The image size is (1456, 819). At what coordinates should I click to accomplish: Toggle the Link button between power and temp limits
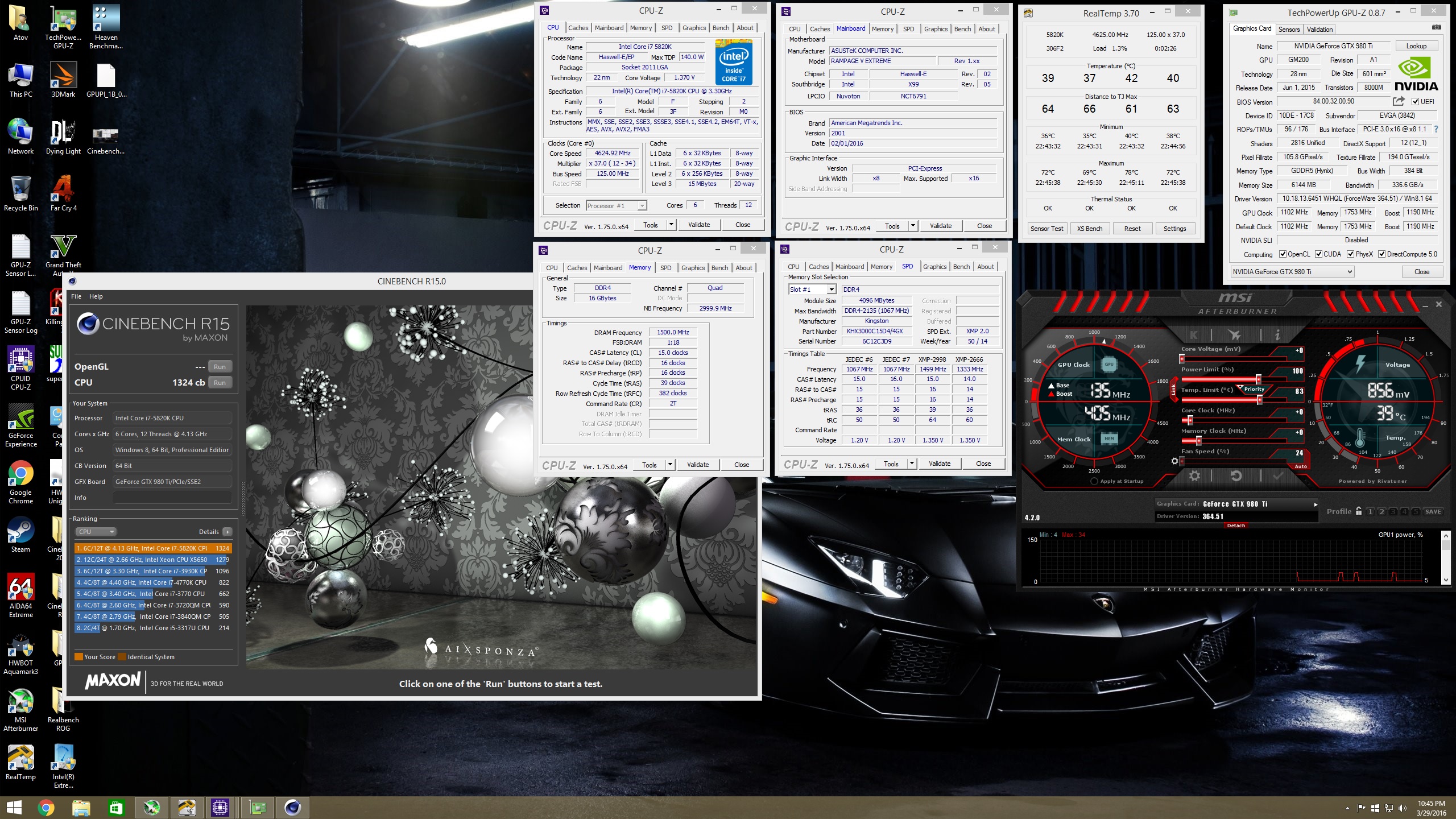[1173, 390]
